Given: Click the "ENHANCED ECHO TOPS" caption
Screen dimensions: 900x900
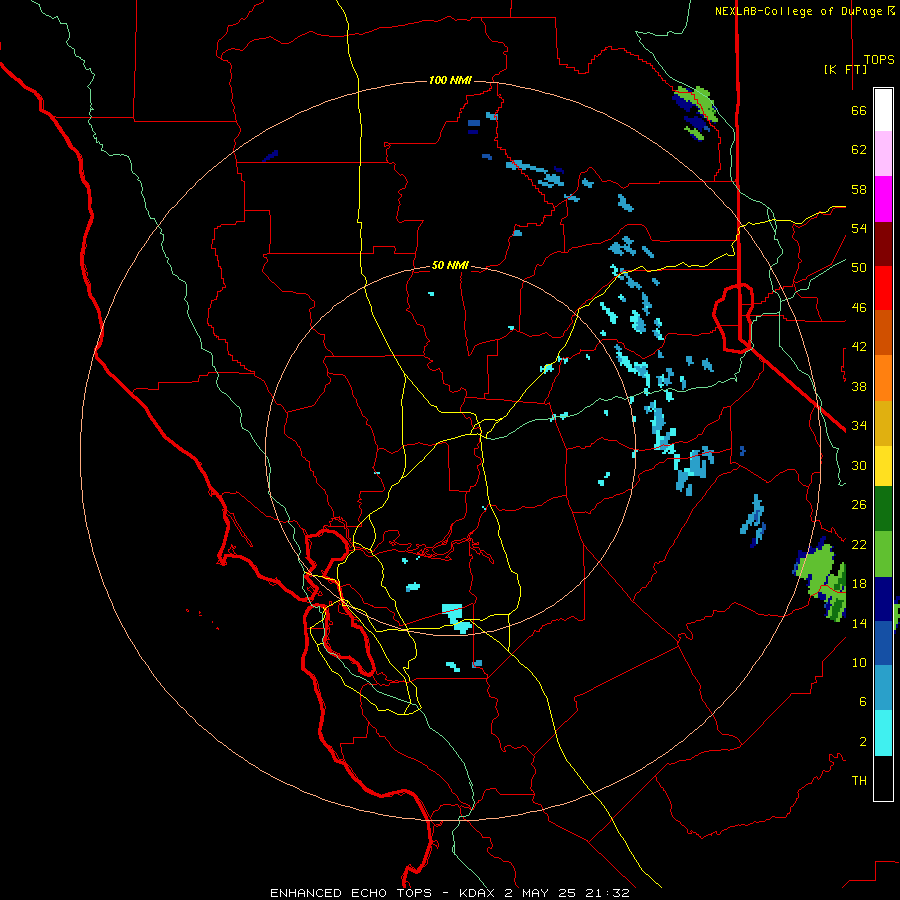Looking at the screenshot, I should point(351,893).
